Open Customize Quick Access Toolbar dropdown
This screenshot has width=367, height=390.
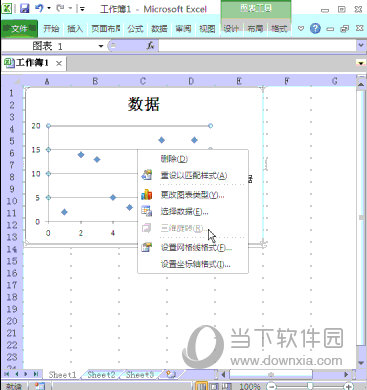click(x=82, y=8)
